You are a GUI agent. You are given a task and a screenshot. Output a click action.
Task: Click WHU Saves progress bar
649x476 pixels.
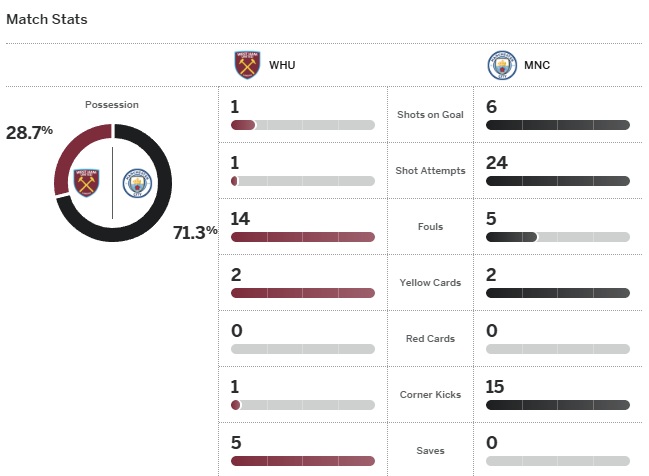[302, 461]
